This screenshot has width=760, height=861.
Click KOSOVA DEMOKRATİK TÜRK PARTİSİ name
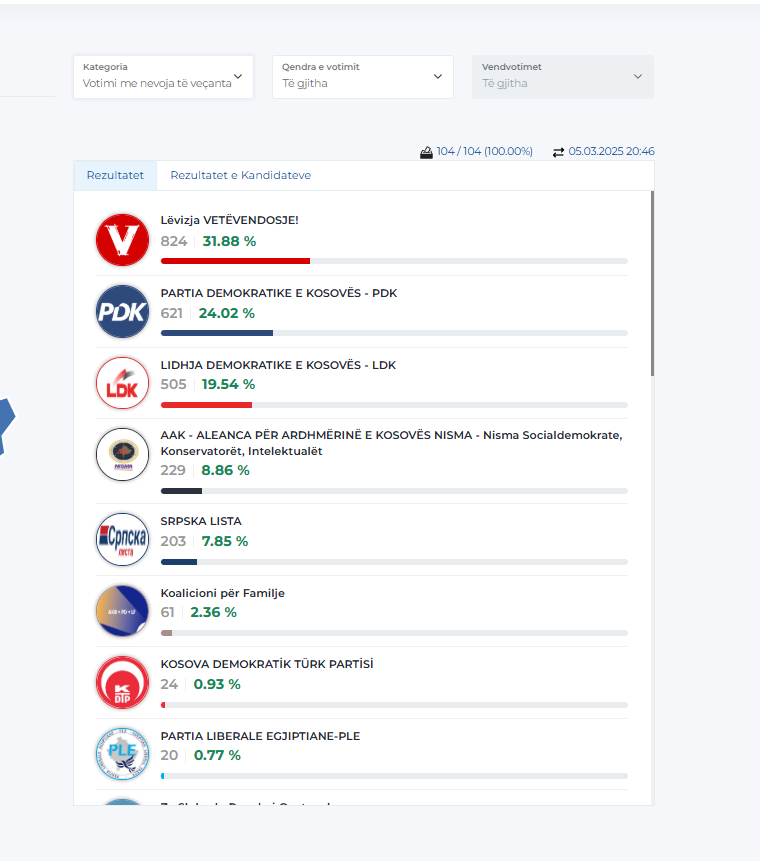[x=267, y=664]
